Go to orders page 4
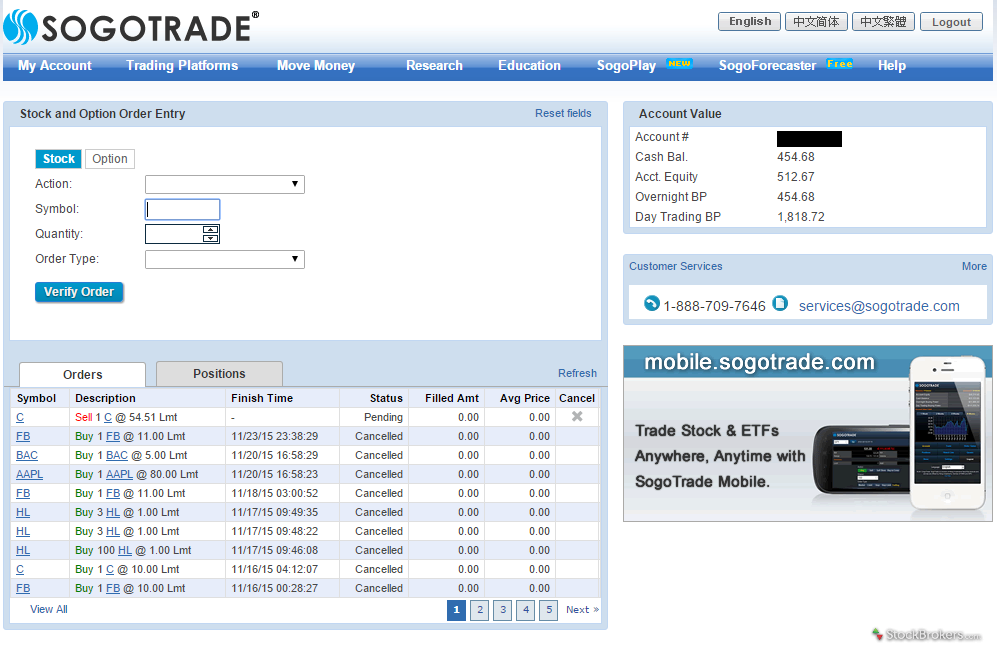The height and width of the screenshot is (654, 997). click(526, 610)
